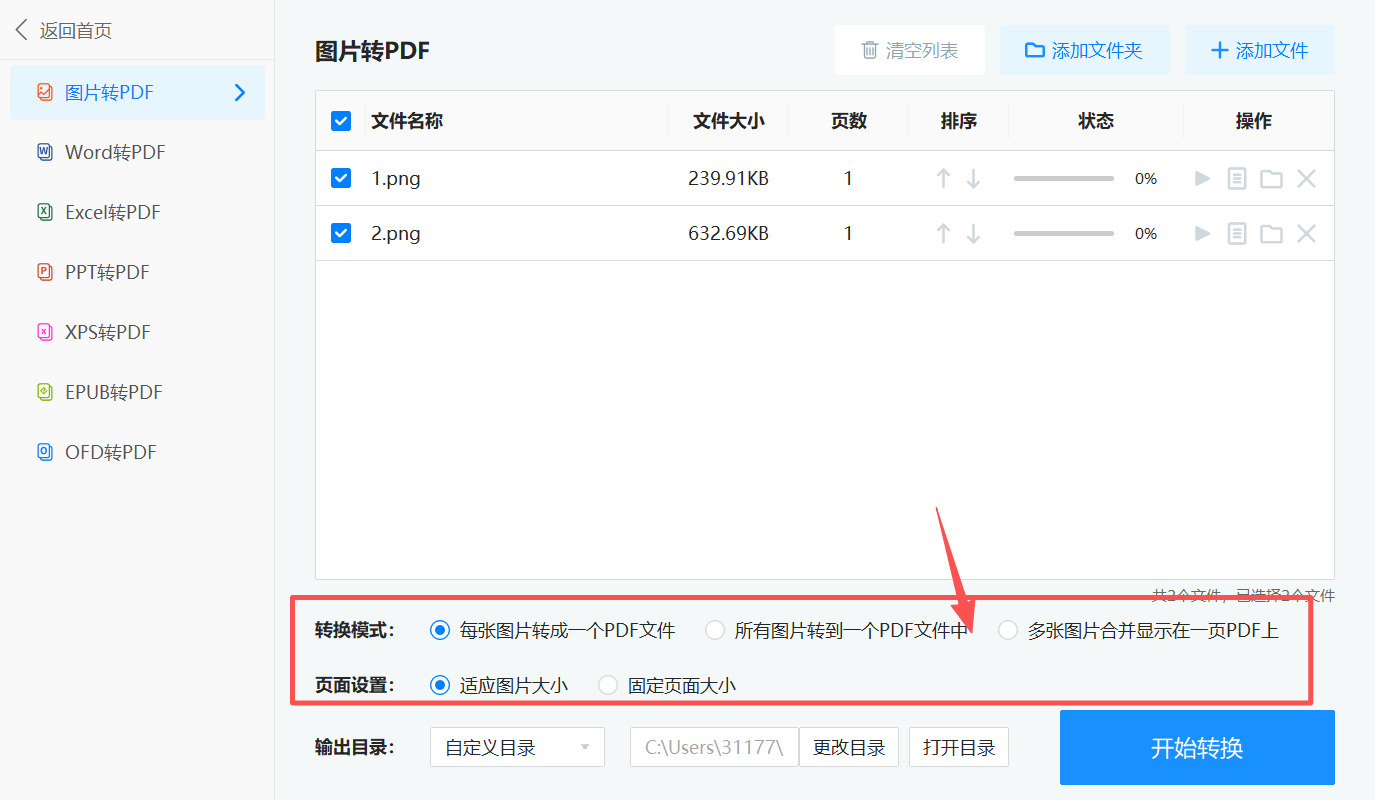Click the 开始转换 button
1375x800 pixels.
(1197, 747)
